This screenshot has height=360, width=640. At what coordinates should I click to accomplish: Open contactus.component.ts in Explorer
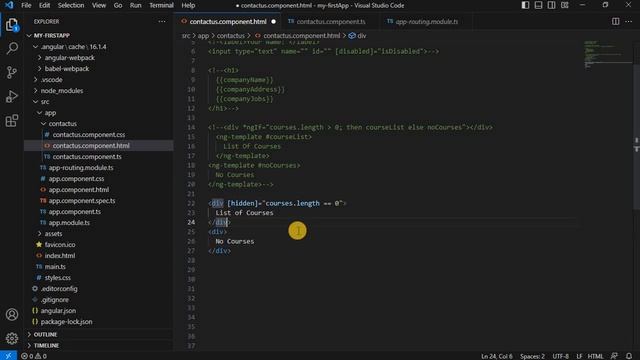click(x=87, y=157)
